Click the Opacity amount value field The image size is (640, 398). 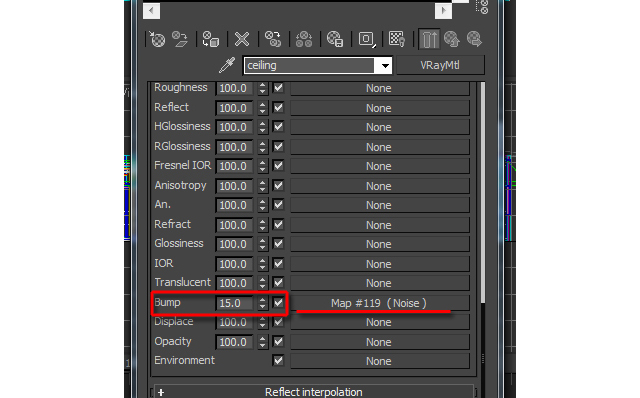click(x=235, y=342)
